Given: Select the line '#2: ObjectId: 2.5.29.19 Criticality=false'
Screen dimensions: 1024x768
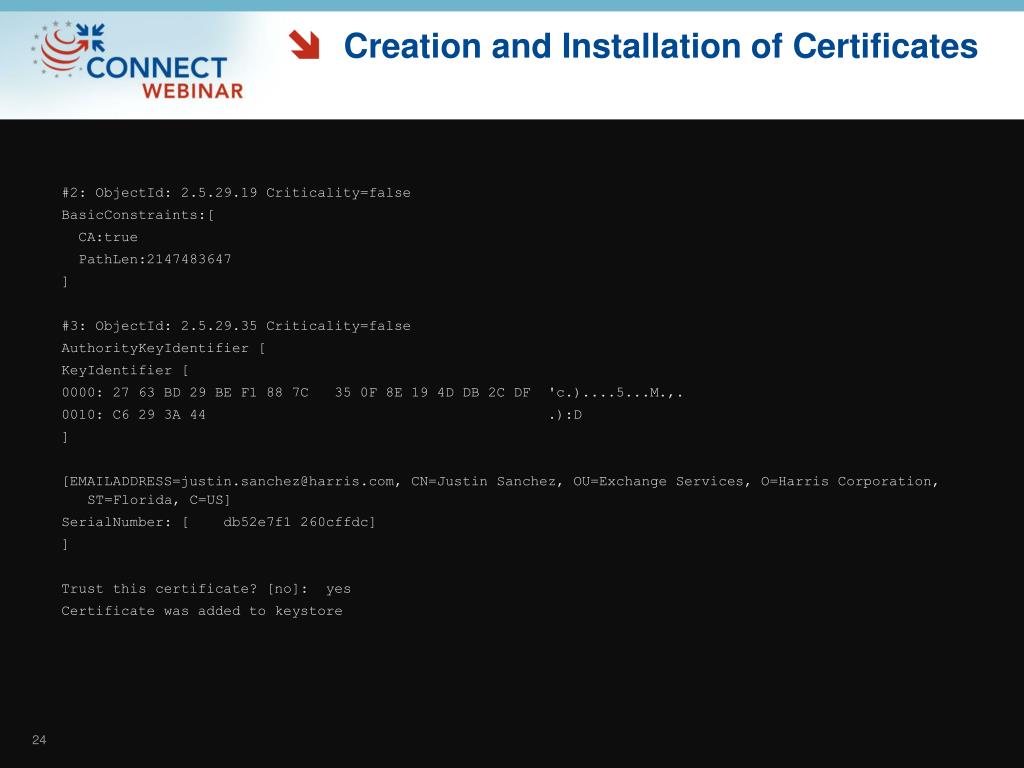Looking at the screenshot, I should [236, 193].
